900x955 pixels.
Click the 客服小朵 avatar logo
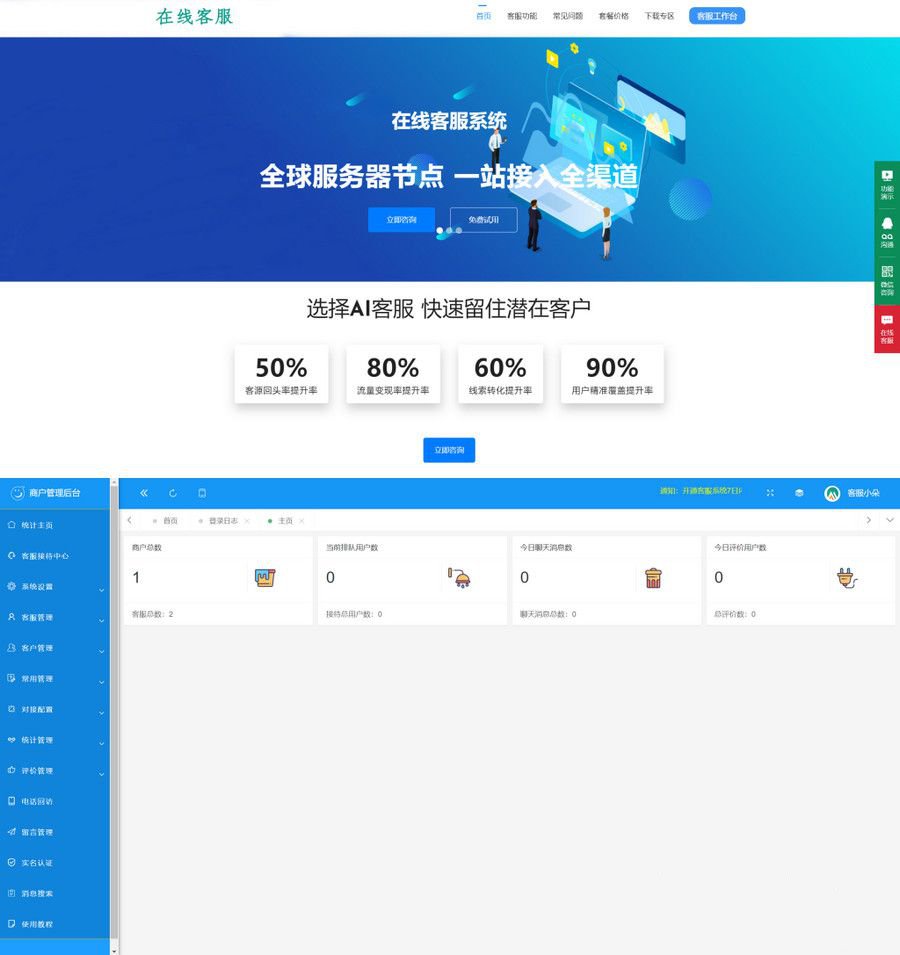(x=833, y=492)
